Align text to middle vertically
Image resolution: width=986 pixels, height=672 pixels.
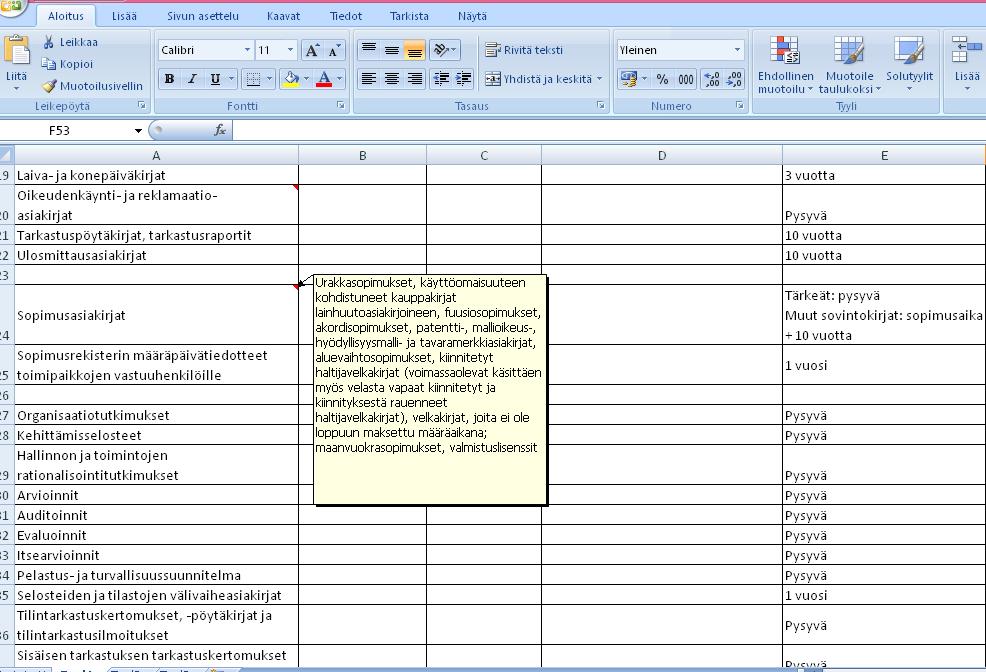(392, 50)
